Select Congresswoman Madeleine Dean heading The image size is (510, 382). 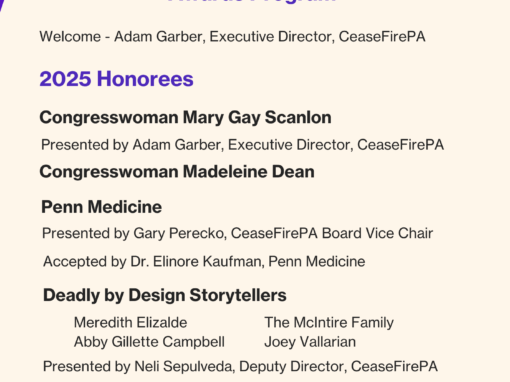click(x=177, y=172)
